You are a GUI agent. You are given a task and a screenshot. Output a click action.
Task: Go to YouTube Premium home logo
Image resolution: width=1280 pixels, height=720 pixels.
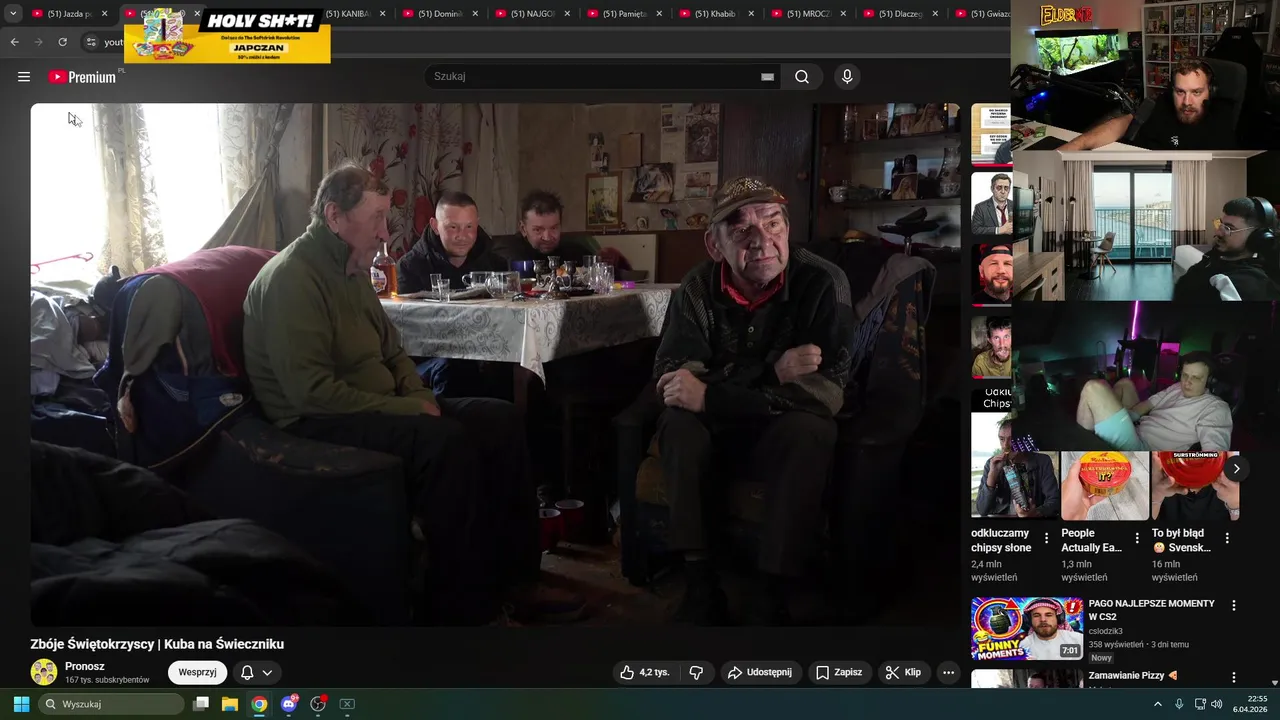click(x=82, y=77)
